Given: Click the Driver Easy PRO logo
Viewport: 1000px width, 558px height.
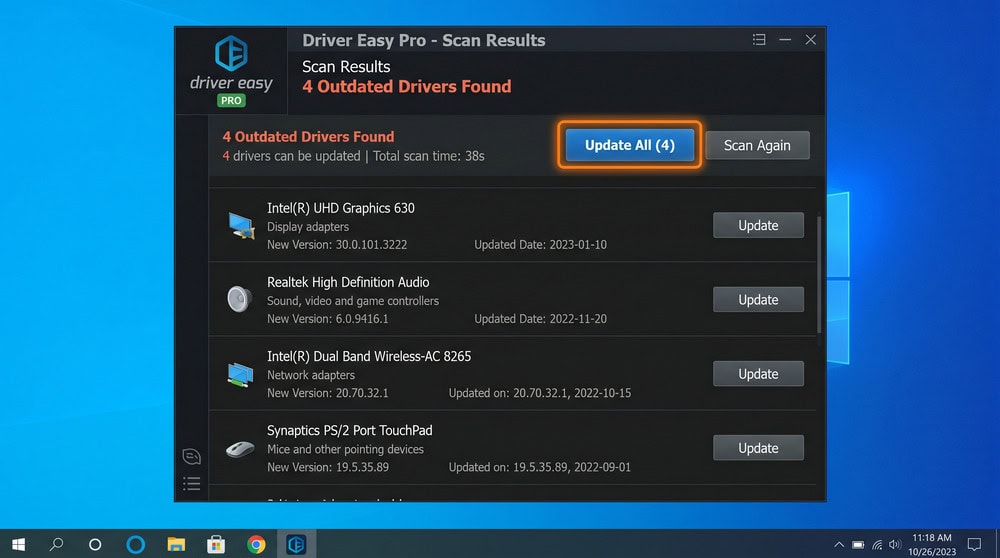Looking at the screenshot, I should tap(231, 71).
